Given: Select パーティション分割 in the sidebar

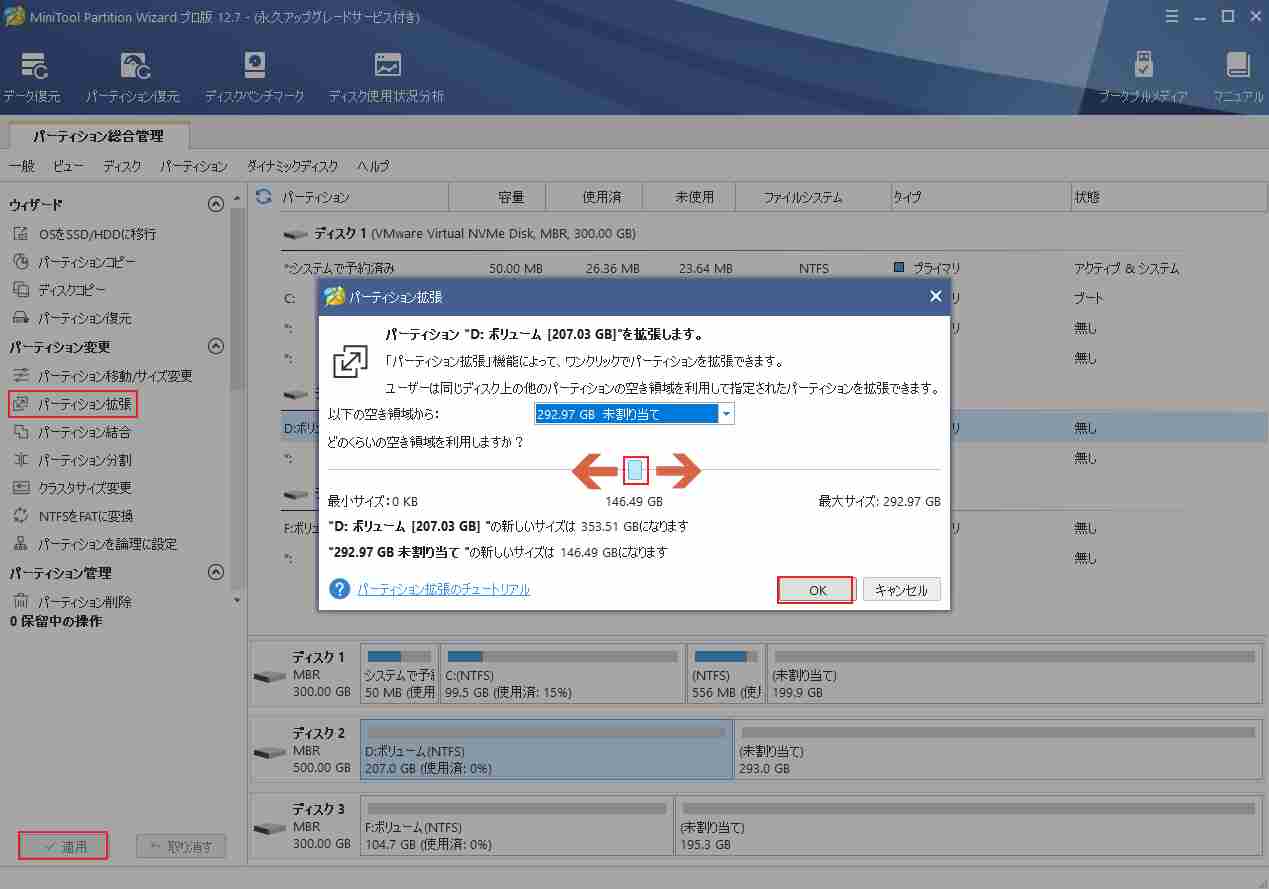Looking at the screenshot, I should tap(86, 460).
